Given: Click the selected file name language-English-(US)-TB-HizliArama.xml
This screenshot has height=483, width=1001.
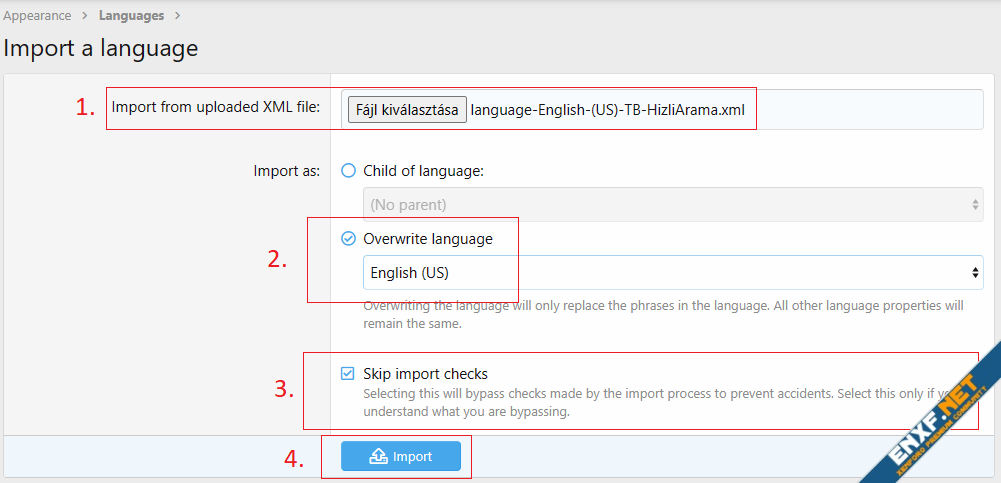Looking at the screenshot, I should [x=607, y=109].
